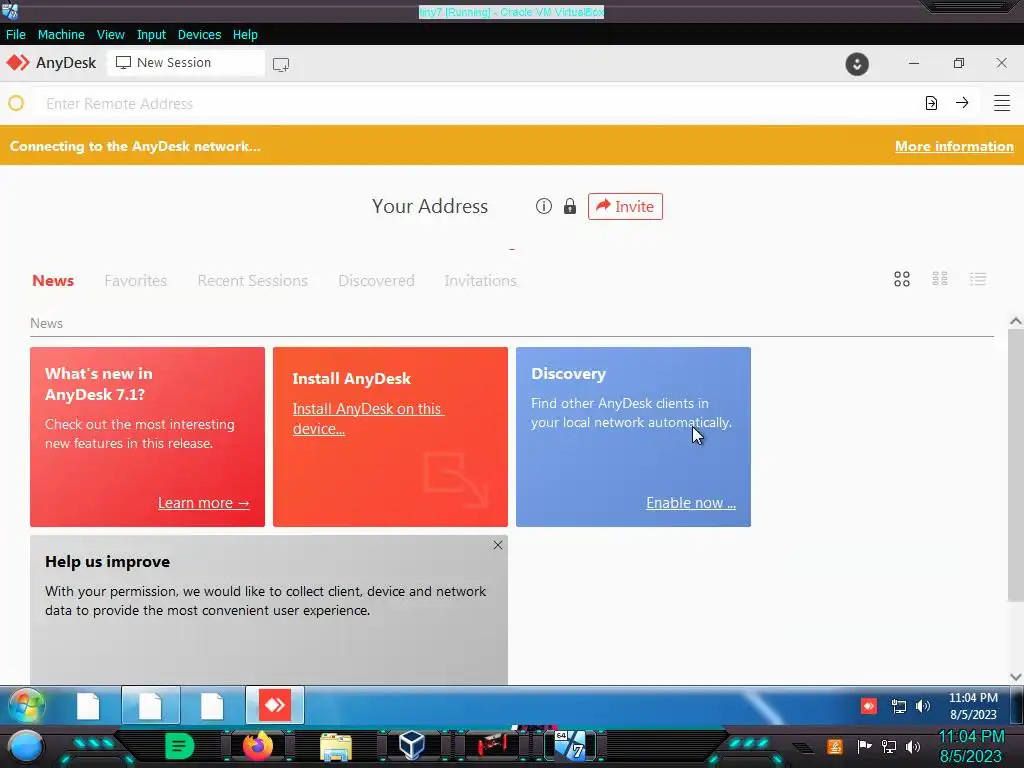
Task: Click the Java tray icon on host
Action: click(835, 746)
